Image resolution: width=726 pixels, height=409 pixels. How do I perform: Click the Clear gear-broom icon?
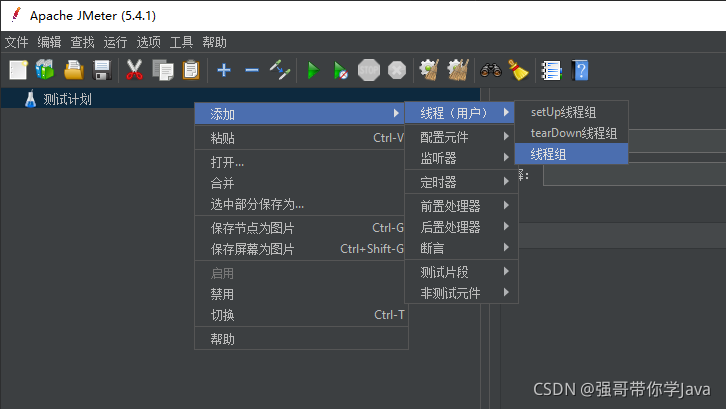[429, 70]
